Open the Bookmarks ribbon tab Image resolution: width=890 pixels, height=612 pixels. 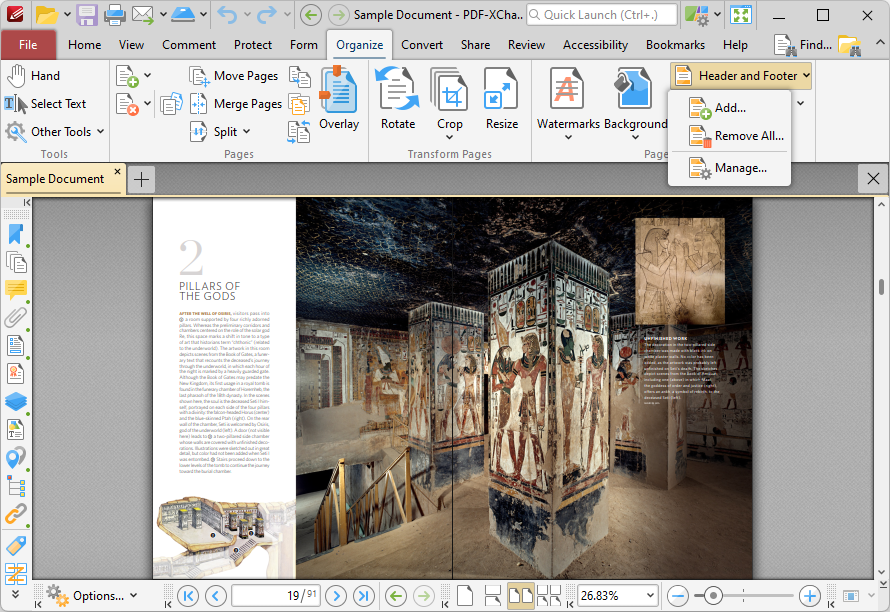coord(675,45)
